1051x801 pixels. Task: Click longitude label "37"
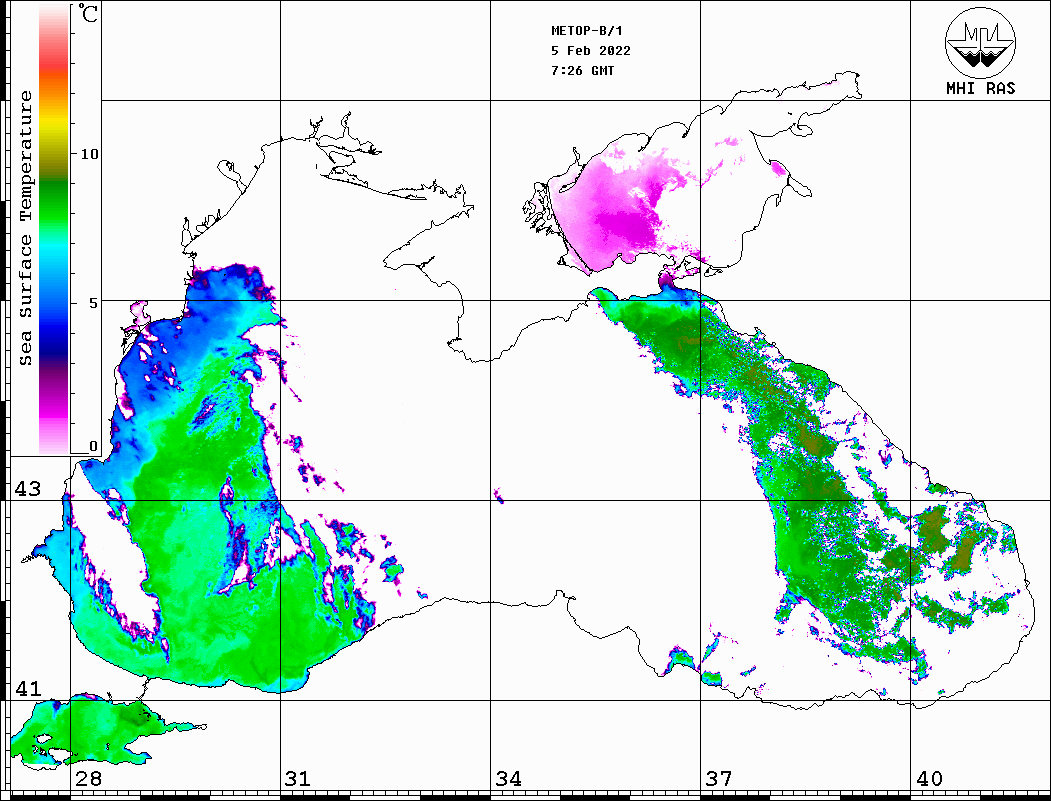pyautogui.click(x=719, y=778)
